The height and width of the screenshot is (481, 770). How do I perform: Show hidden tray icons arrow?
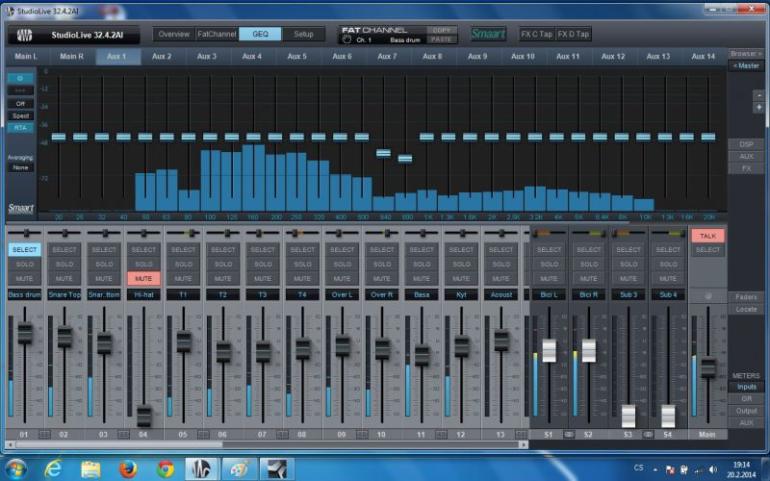[x=655, y=470]
